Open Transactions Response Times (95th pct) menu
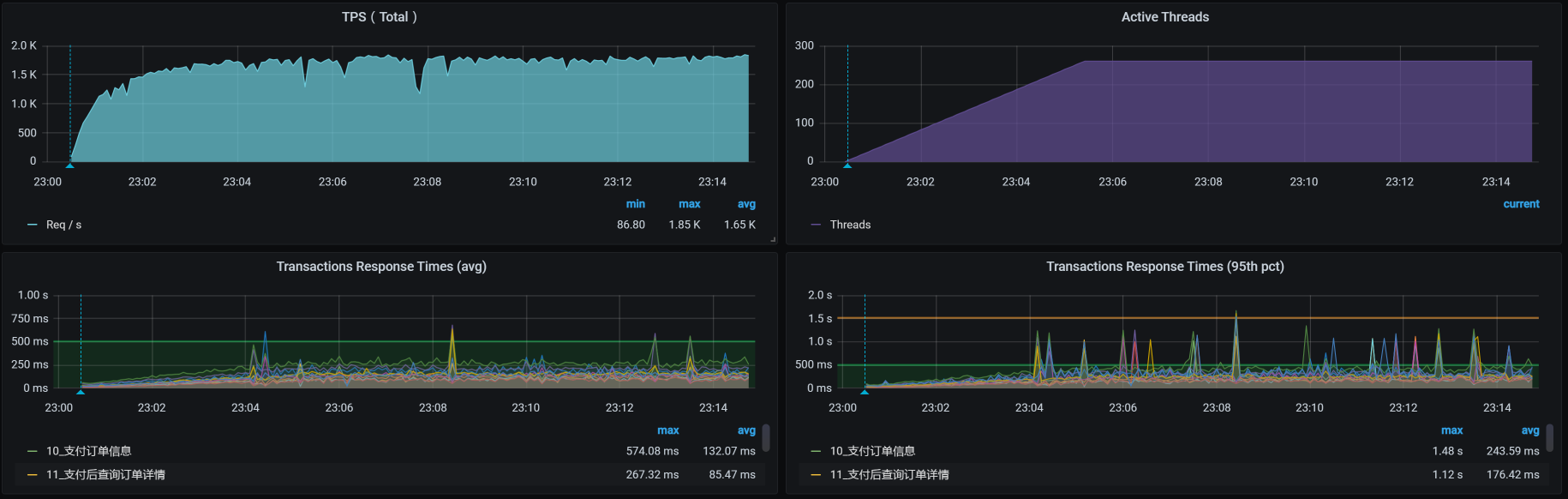 pos(1164,267)
